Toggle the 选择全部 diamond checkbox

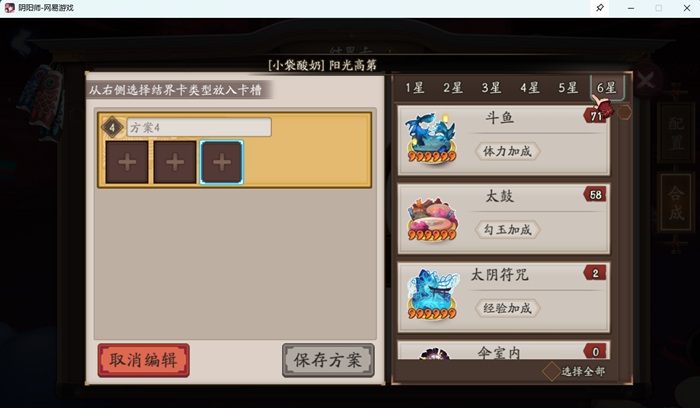pyautogui.click(x=551, y=371)
